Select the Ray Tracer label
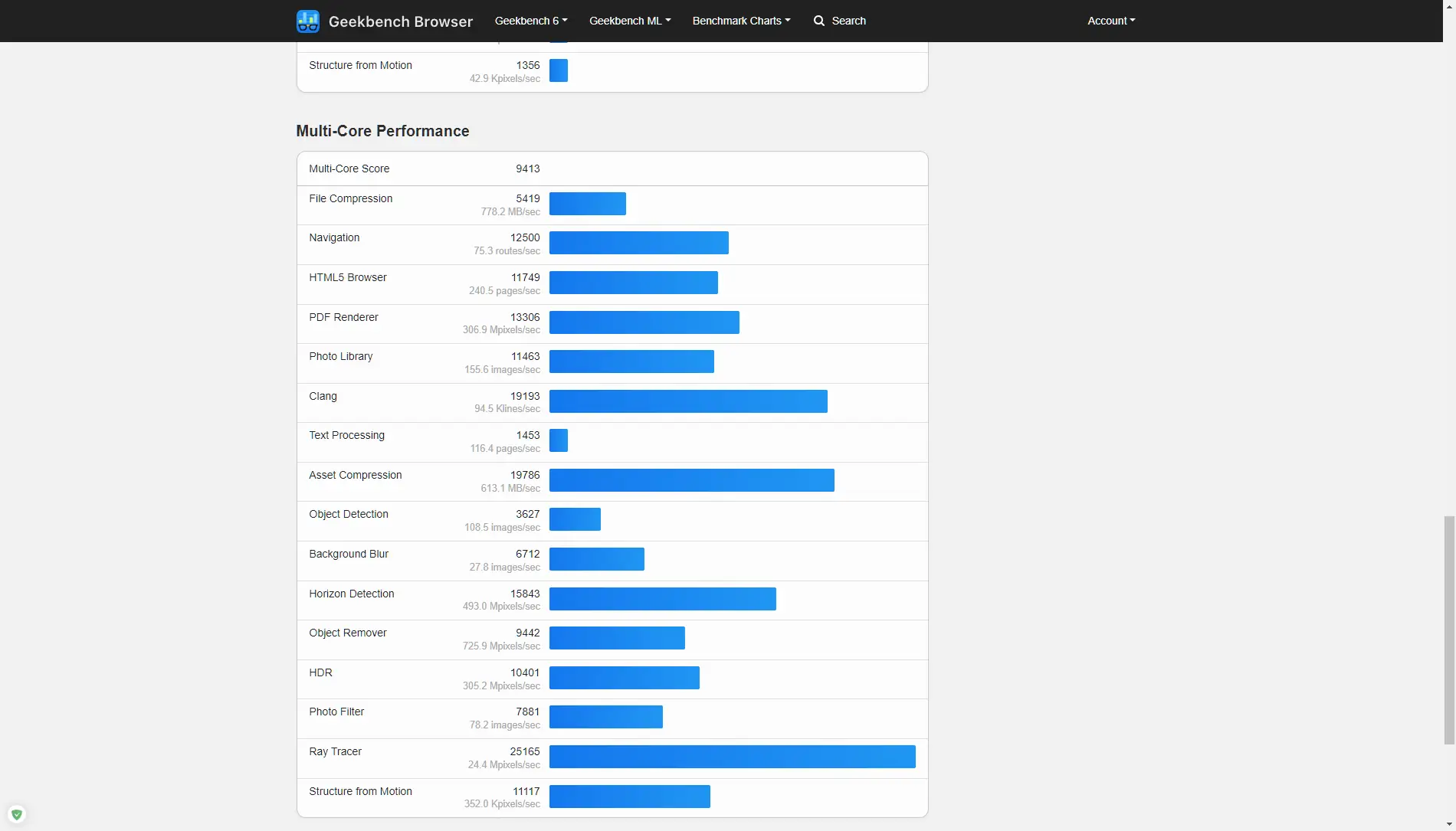The image size is (1456, 831). (336, 751)
